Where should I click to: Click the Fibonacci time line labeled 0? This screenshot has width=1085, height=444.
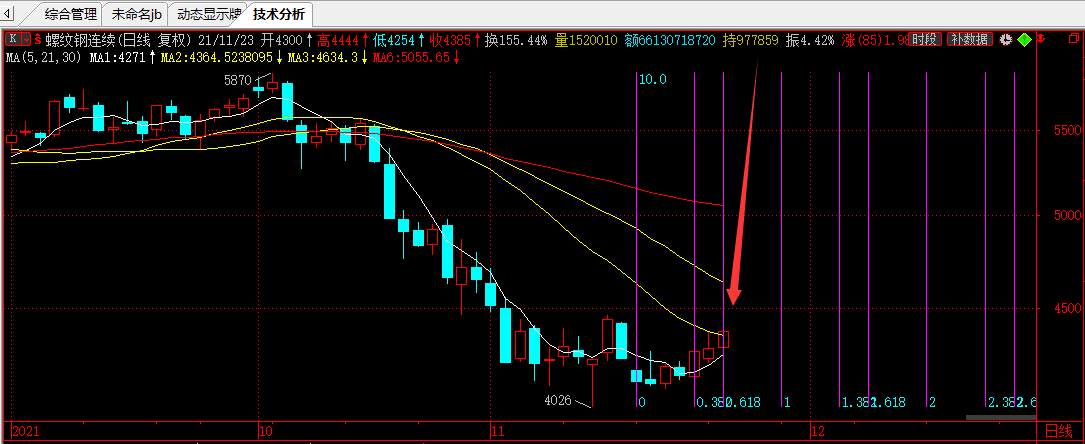pos(637,239)
